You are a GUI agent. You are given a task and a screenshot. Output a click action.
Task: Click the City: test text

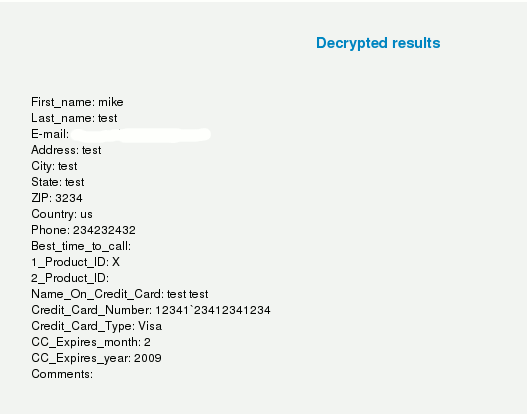(x=54, y=166)
